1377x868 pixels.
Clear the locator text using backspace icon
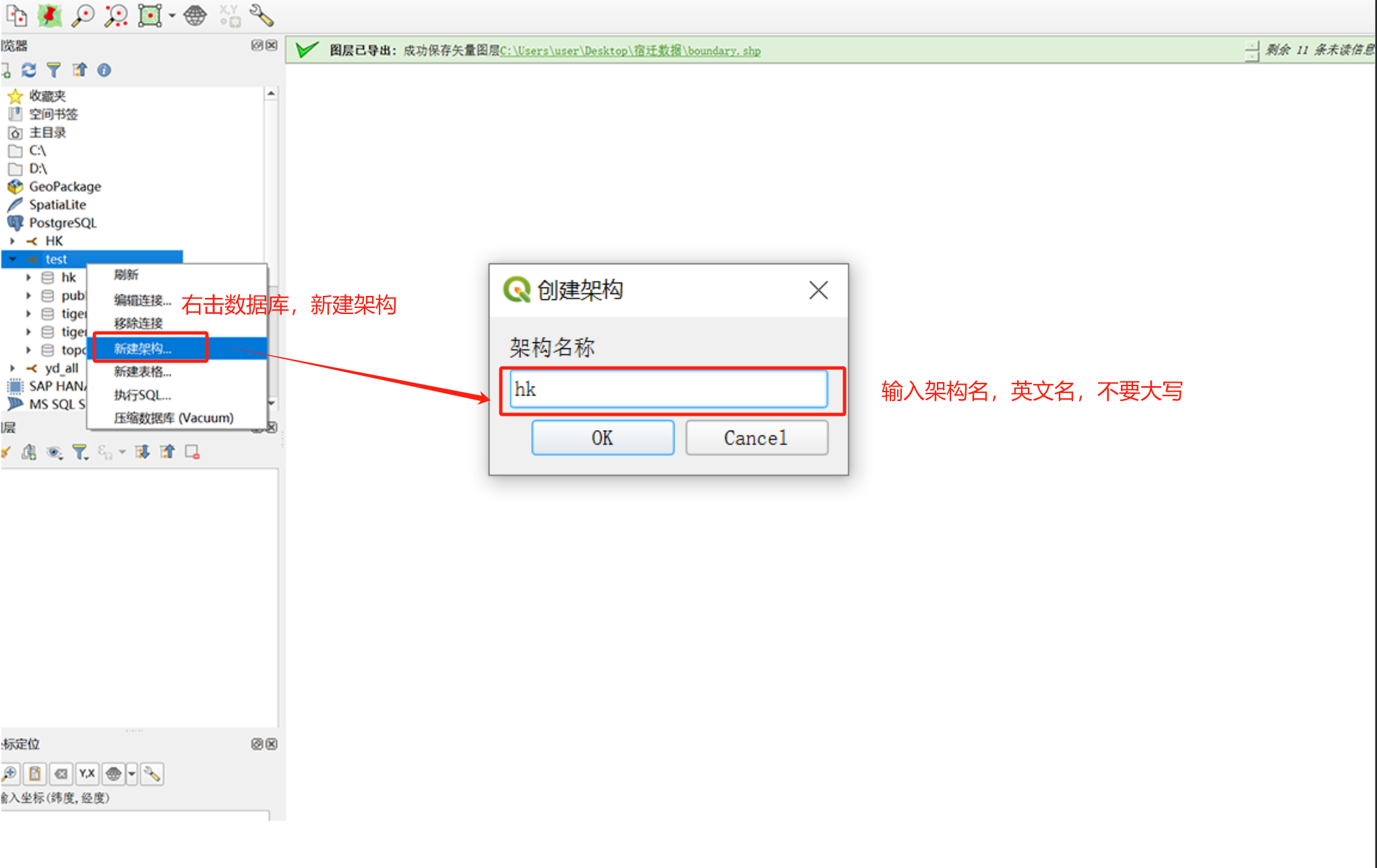61,774
